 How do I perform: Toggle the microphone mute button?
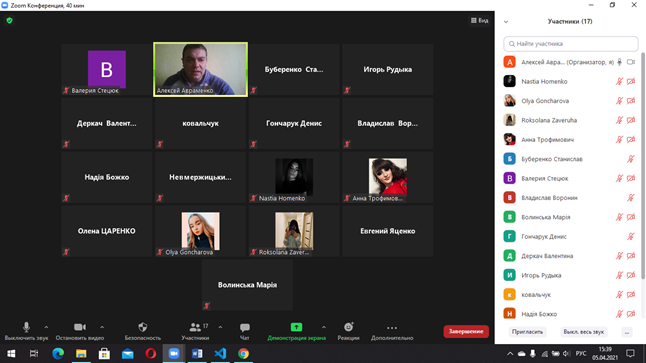pos(26,327)
